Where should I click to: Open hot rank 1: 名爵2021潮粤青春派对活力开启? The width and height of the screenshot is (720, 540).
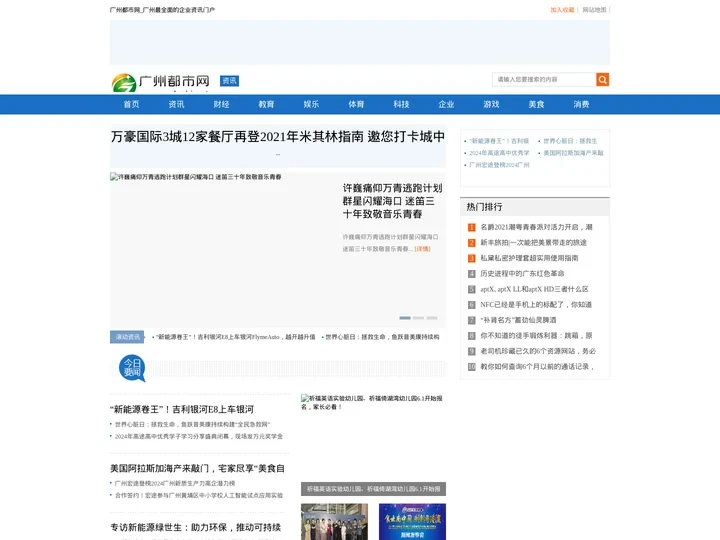coord(536,227)
